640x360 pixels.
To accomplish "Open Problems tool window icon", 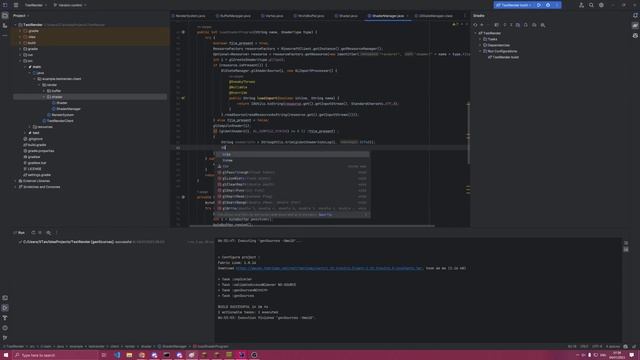I will point(5,328).
